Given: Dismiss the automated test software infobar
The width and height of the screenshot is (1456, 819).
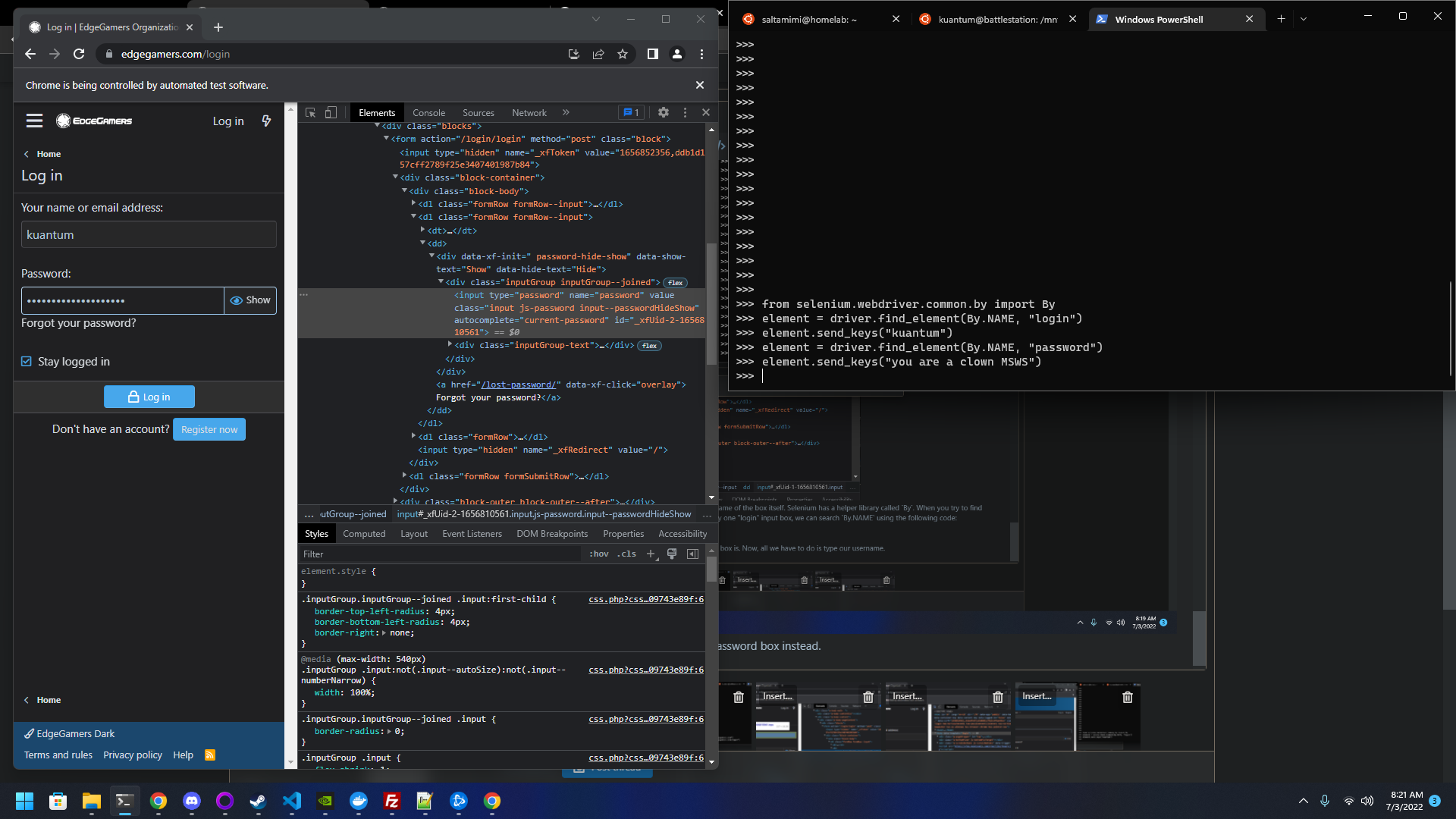Looking at the screenshot, I should coord(700,85).
